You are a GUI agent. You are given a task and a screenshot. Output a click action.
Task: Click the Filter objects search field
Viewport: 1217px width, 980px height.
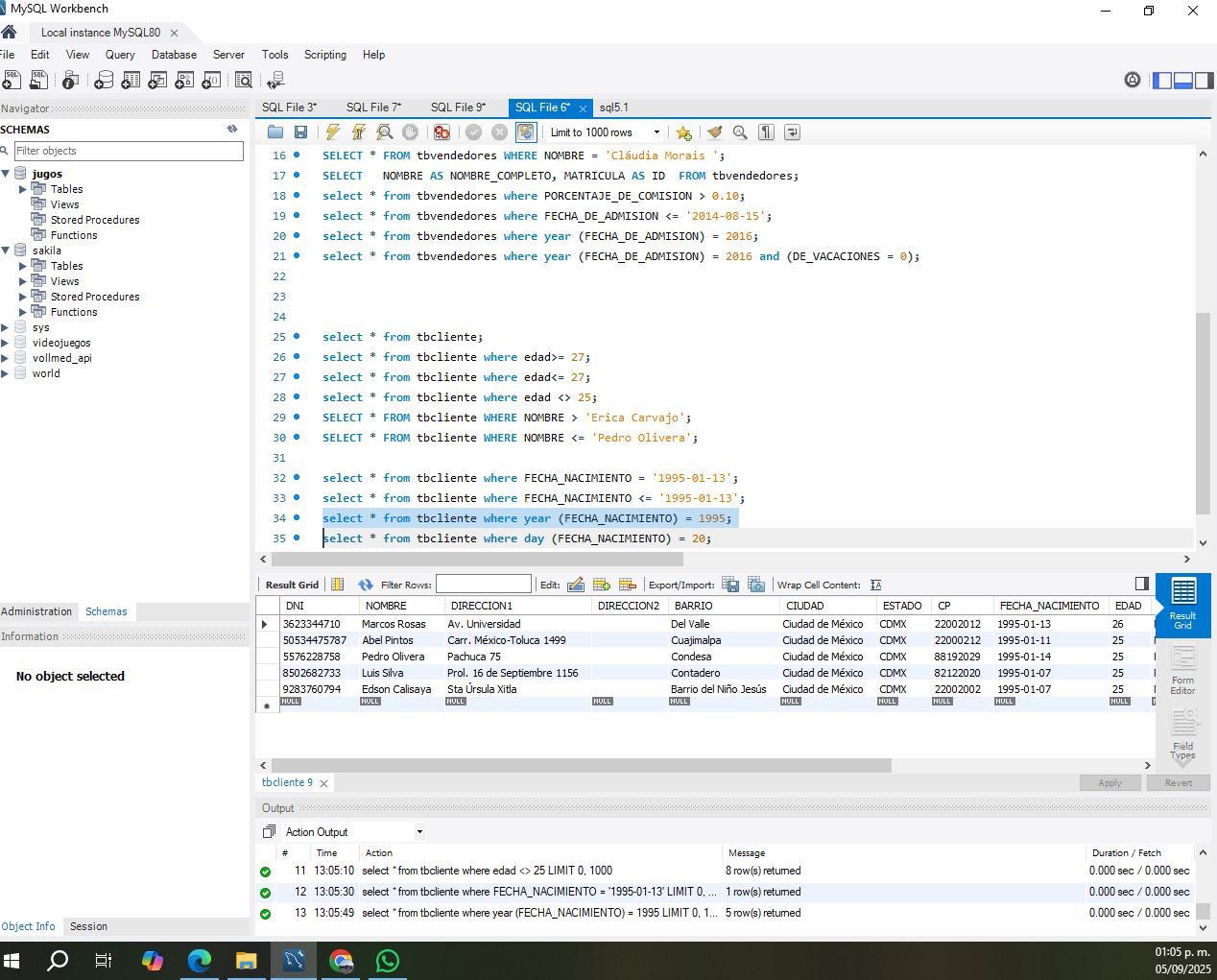tap(129, 151)
